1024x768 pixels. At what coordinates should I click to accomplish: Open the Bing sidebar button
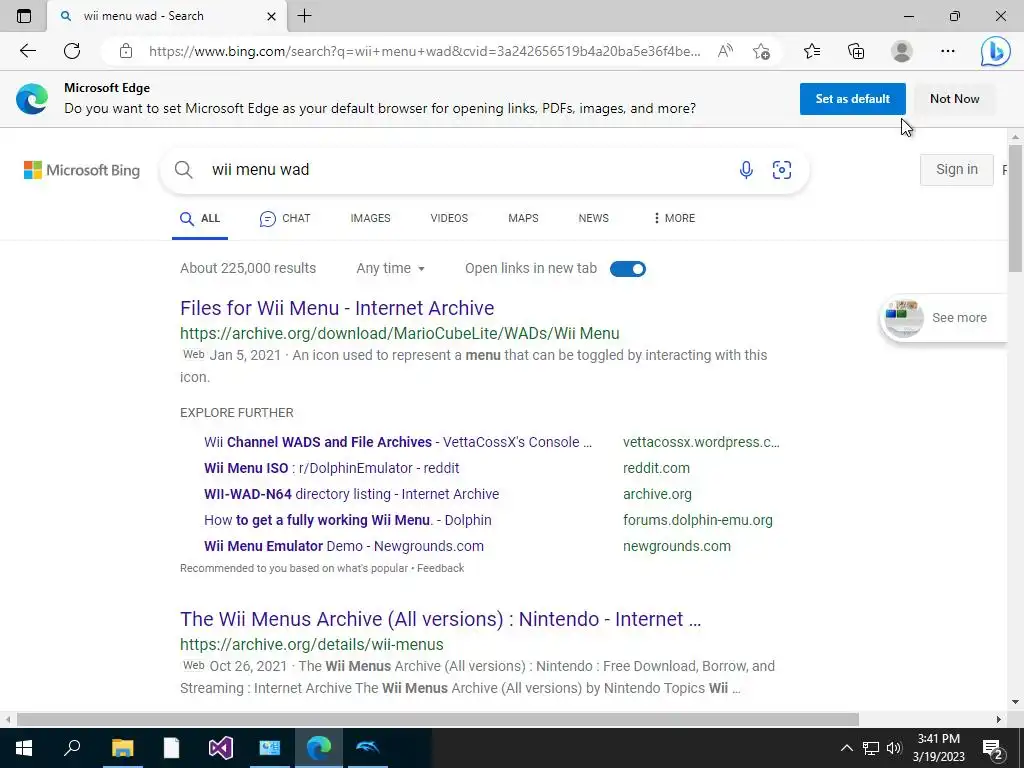coord(995,51)
